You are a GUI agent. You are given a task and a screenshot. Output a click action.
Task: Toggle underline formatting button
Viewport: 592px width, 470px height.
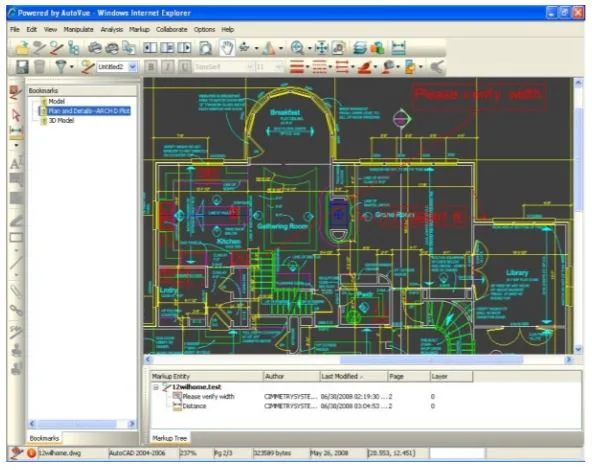coord(184,67)
